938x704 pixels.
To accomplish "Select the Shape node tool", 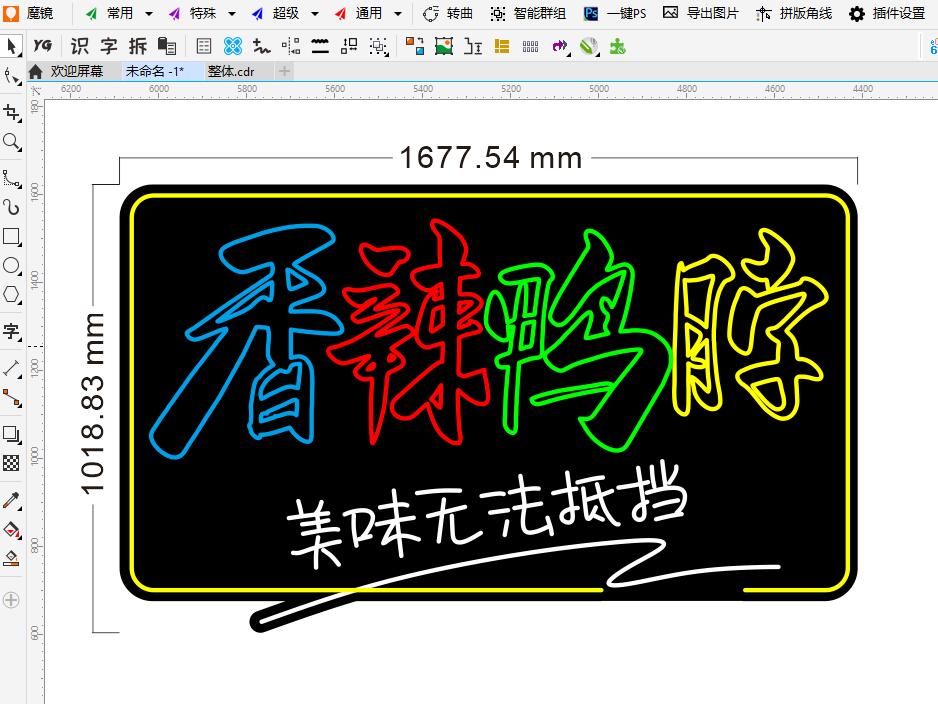I will 12,77.
